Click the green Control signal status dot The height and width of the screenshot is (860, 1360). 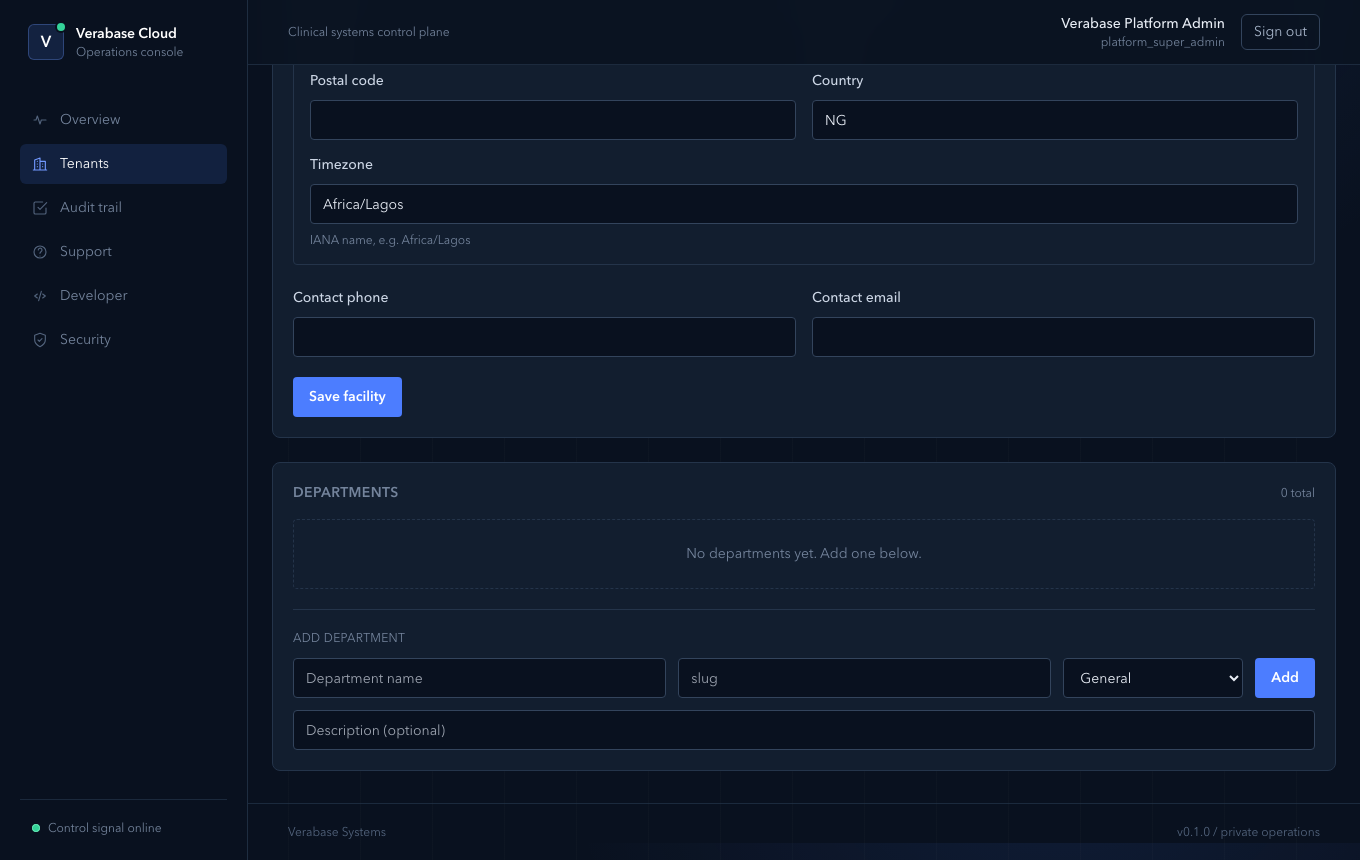pyautogui.click(x=36, y=828)
